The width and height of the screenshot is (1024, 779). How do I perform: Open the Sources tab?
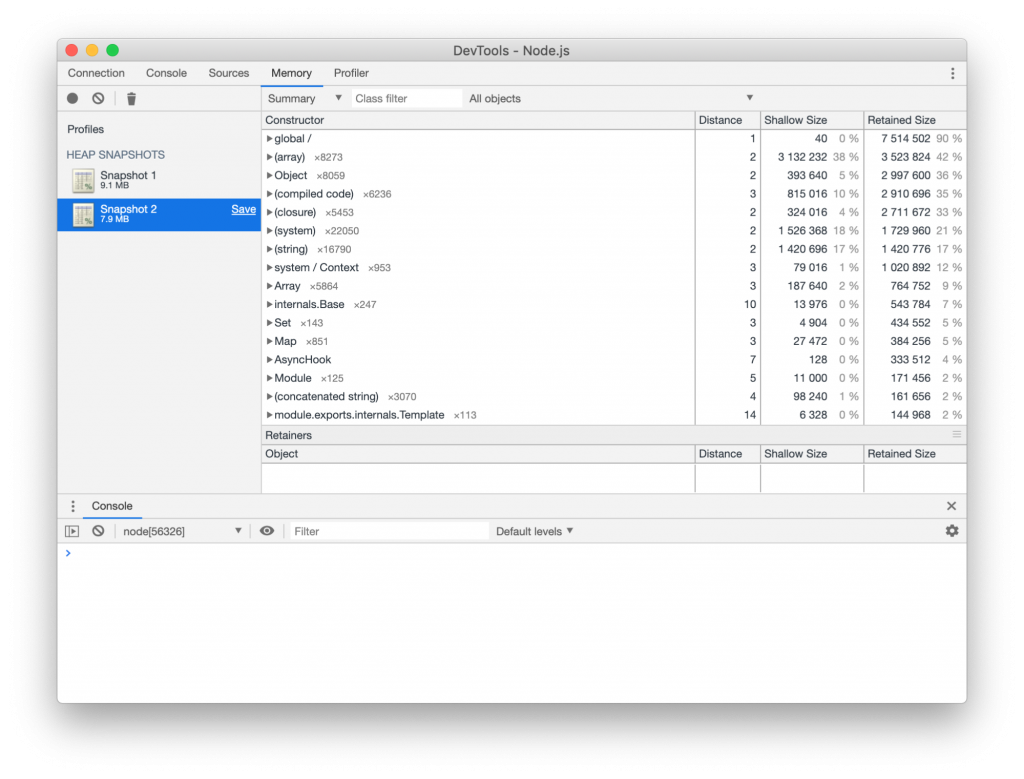pos(229,73)
